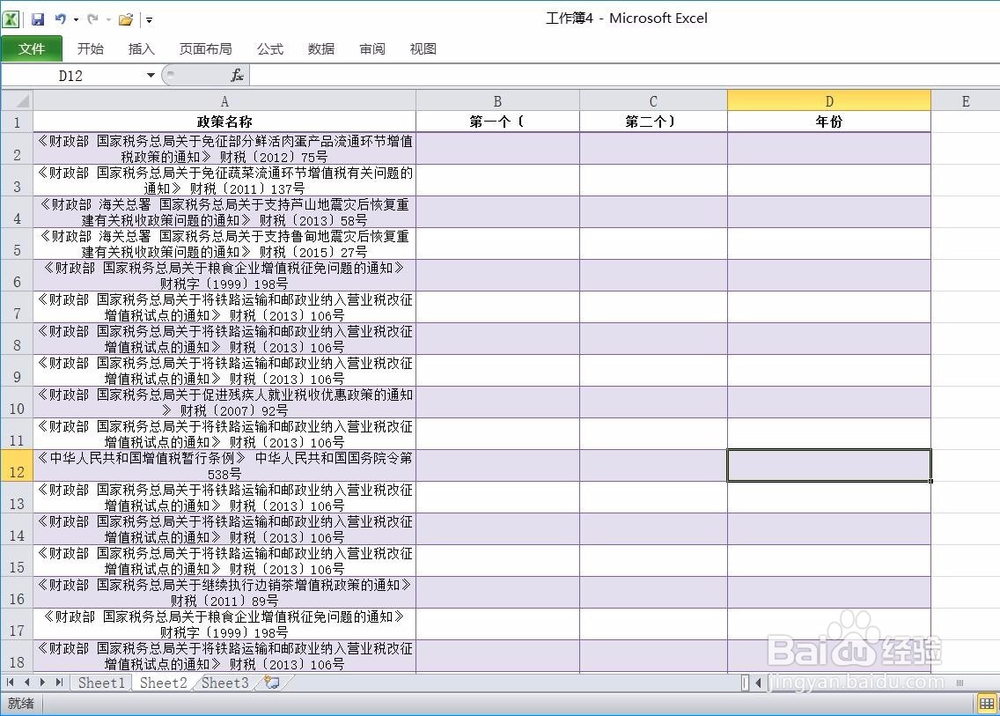Click the 就绪 status bar area
This screenshot has width=1000, height=716.
(x=20, y=704)
